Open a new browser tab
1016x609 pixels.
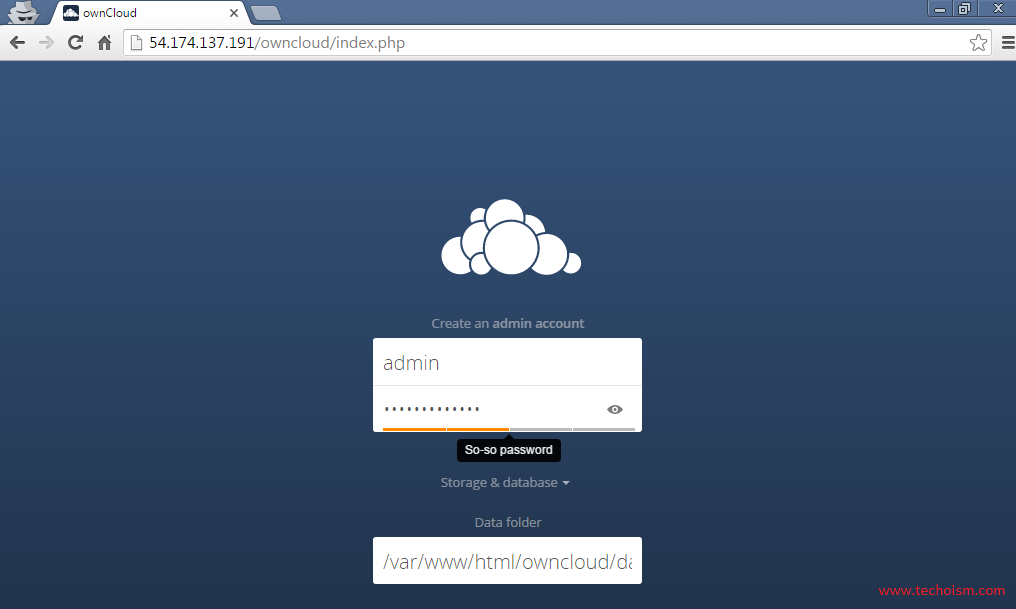266,13
